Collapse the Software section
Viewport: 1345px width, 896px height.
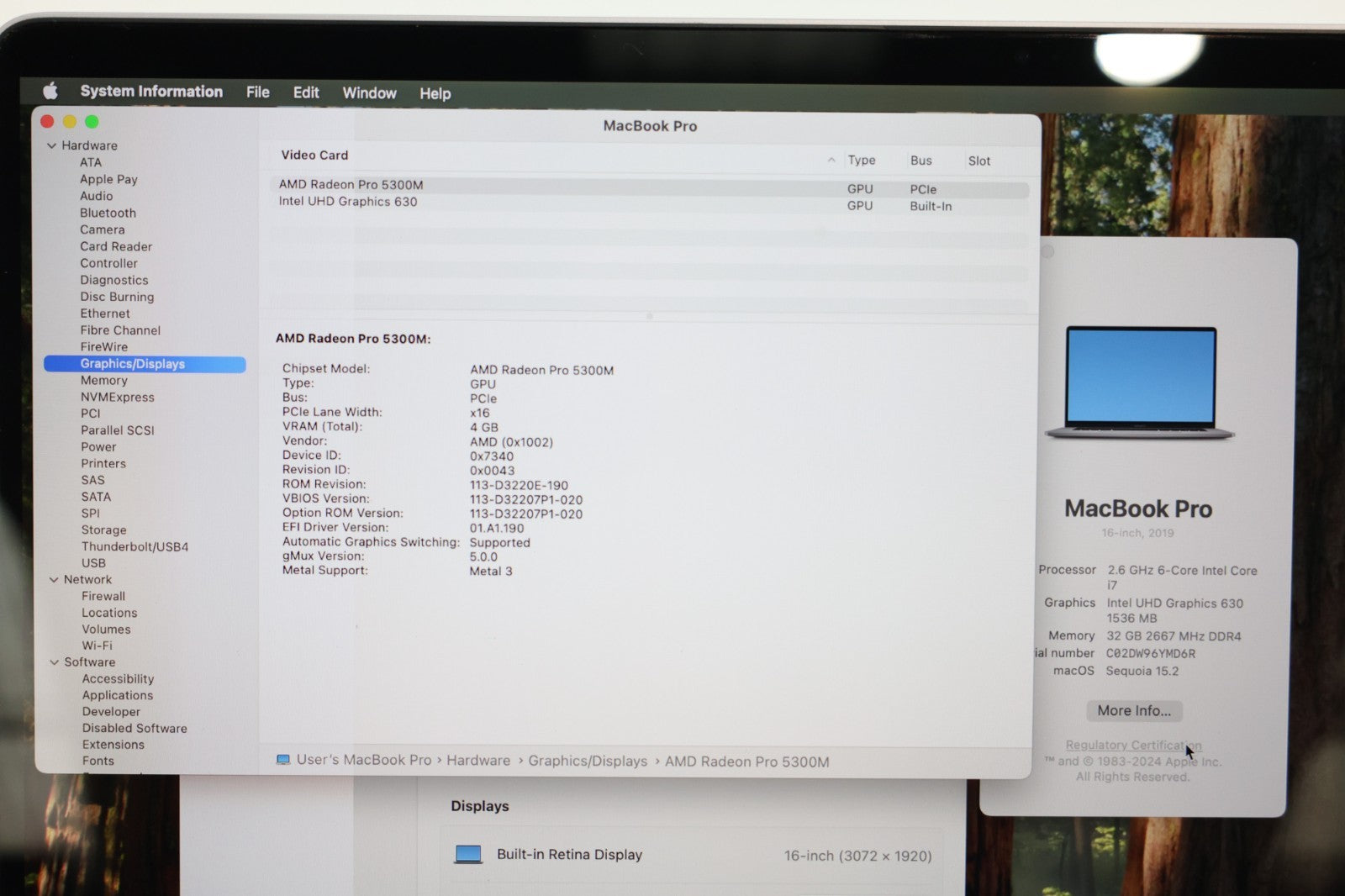(55, 662)
